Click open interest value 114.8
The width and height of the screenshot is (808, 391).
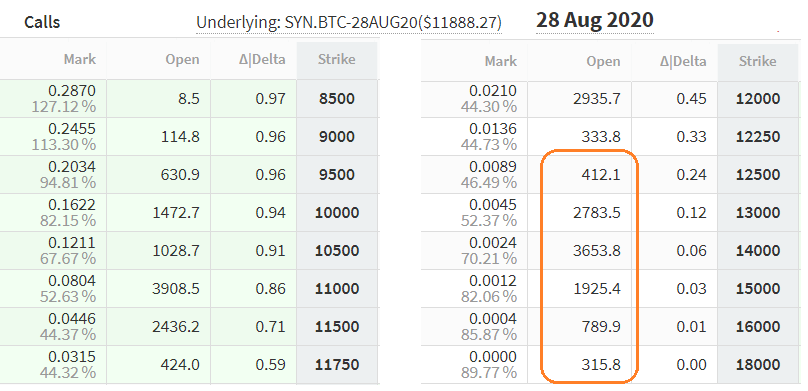pyautogui.click(x=180, y=137)
